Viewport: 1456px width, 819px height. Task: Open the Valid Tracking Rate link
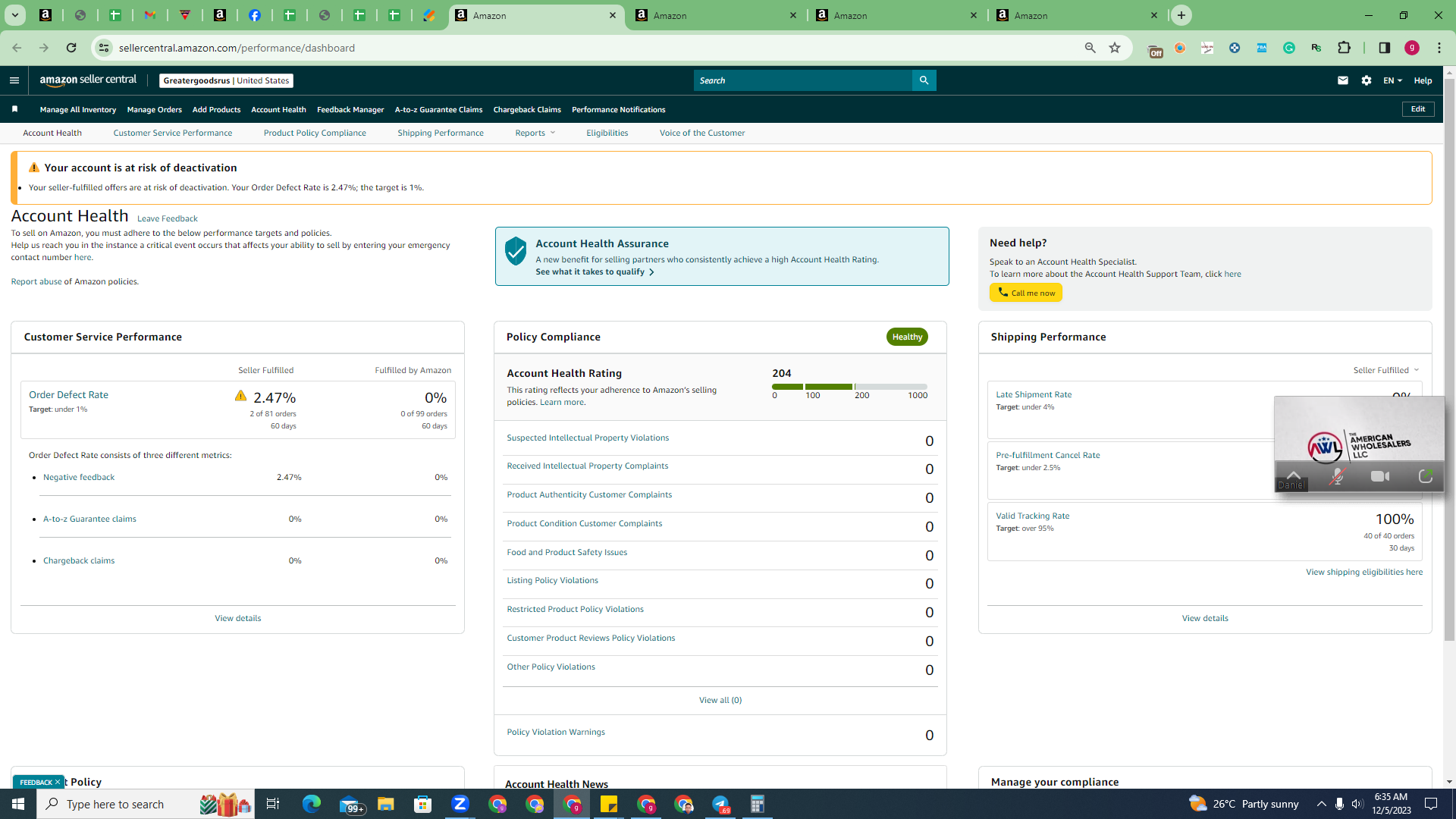point(1033,516)
